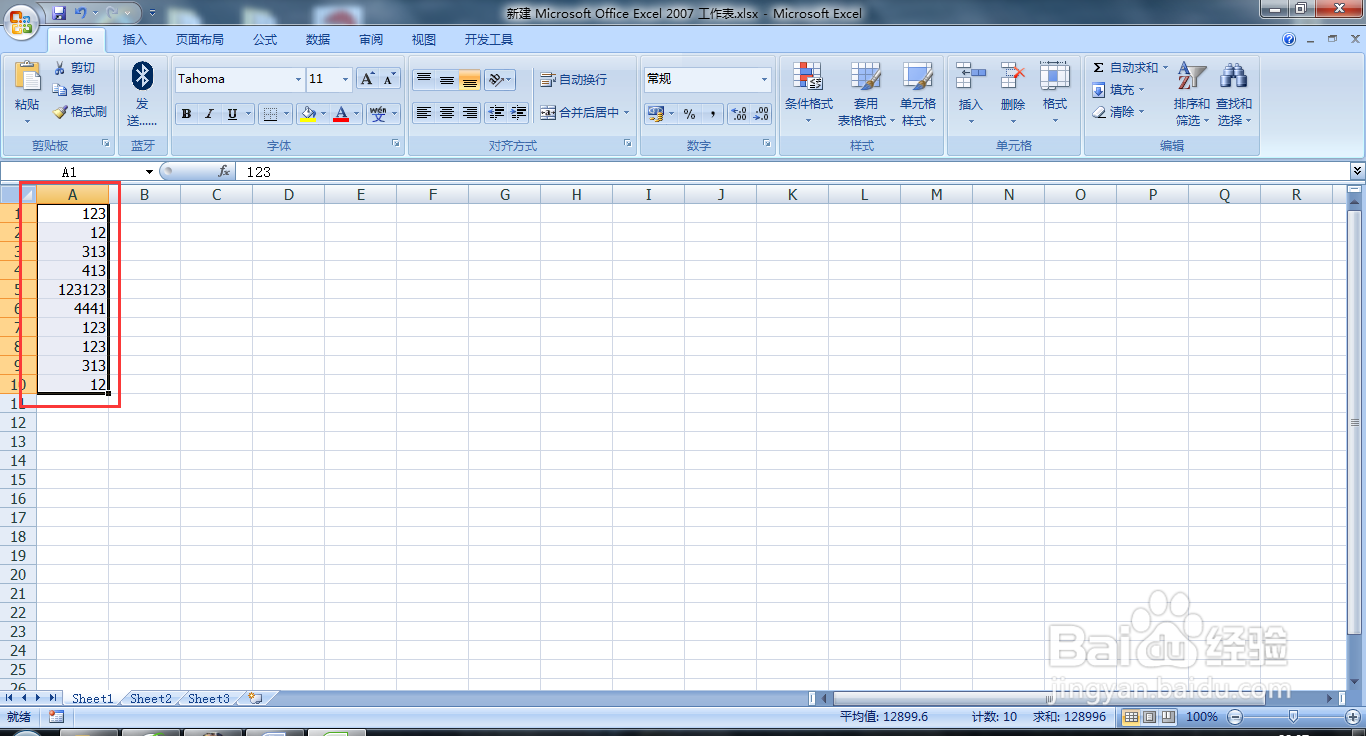Apply the red font color
Screen dimensions: 1366x736
(342, 114)
